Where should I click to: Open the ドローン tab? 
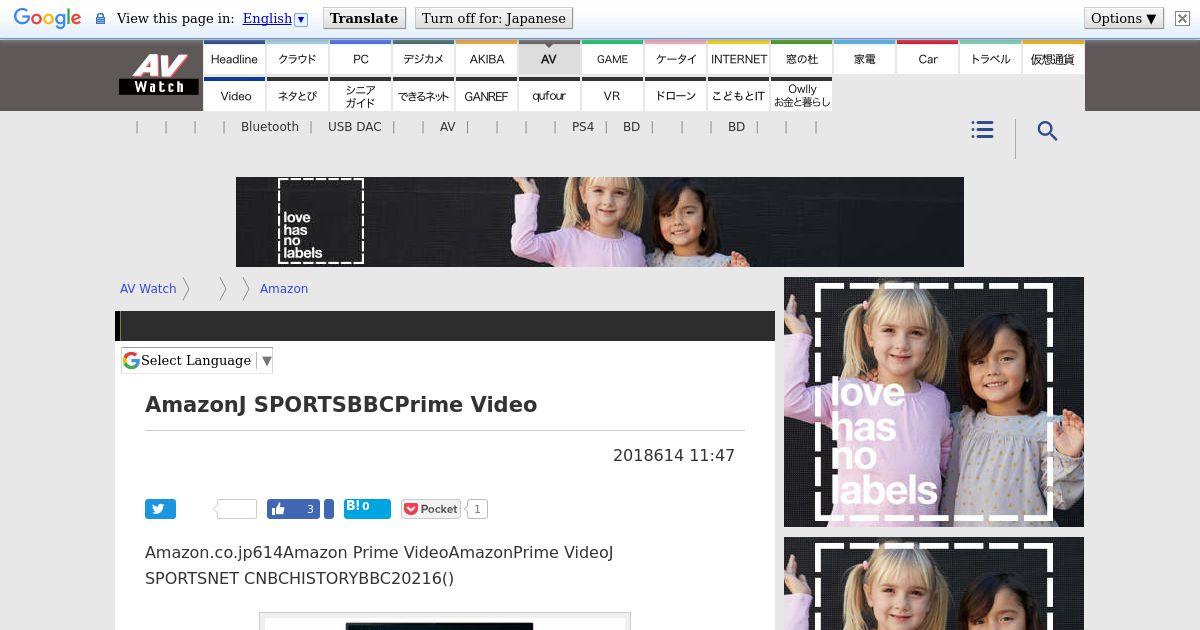[676, 95]
